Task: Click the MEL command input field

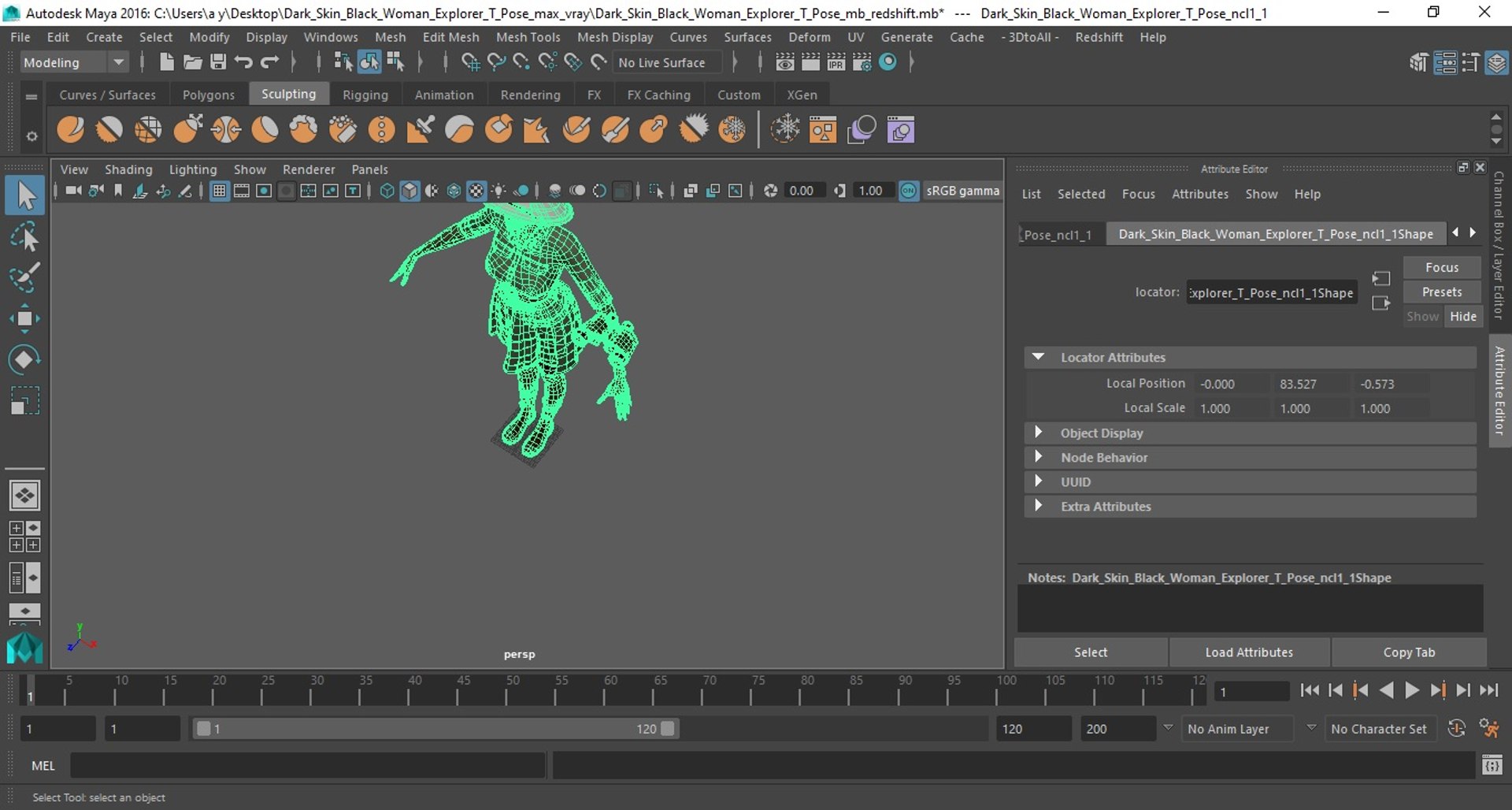Action: (307, 765)
